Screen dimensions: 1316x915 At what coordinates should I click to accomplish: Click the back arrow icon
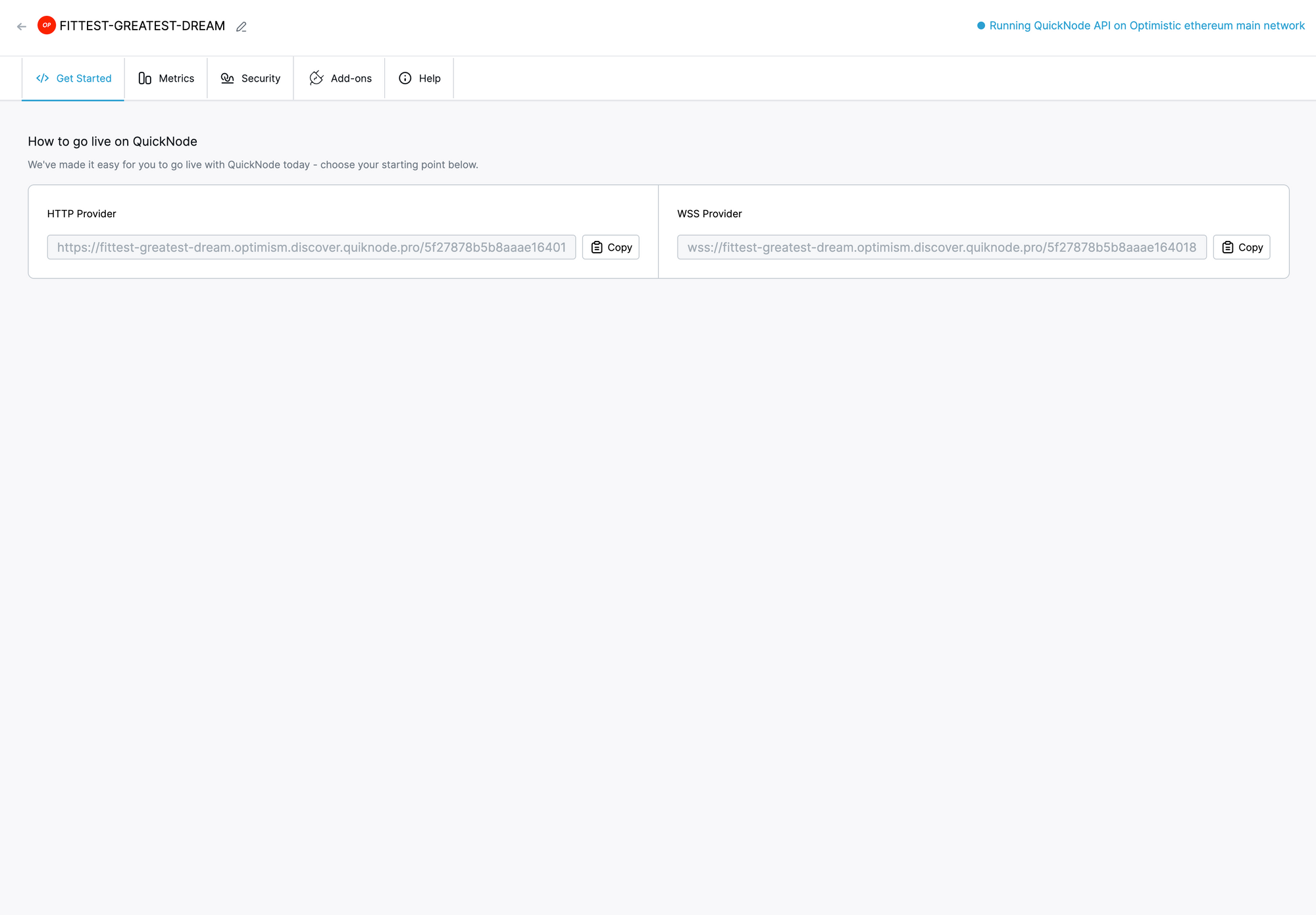coord(22,27)
